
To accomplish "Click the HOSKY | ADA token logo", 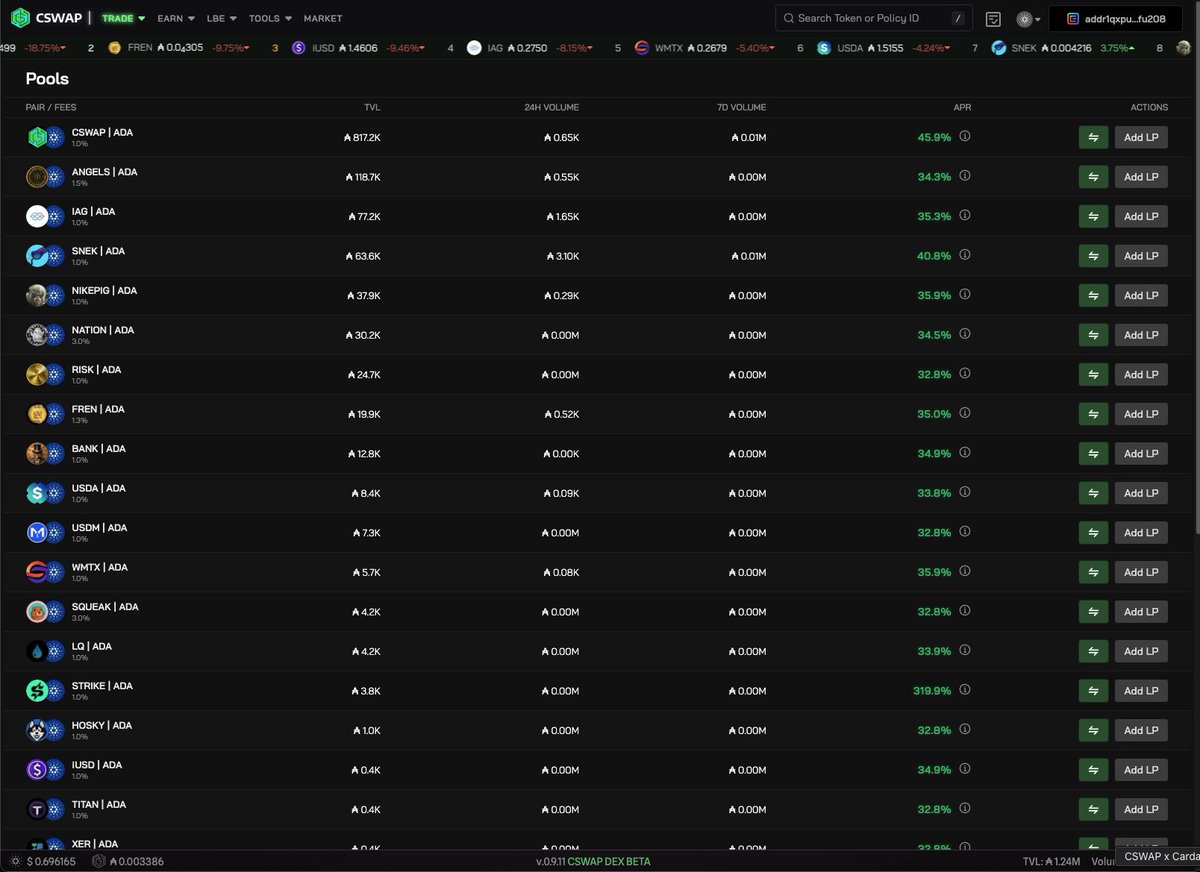I will (x=45, y=731).
